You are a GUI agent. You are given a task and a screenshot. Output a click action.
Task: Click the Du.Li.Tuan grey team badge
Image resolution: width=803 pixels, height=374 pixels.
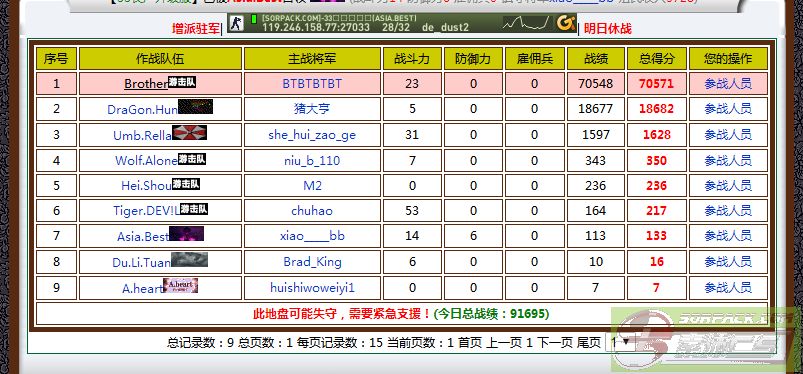pos(189,260)
